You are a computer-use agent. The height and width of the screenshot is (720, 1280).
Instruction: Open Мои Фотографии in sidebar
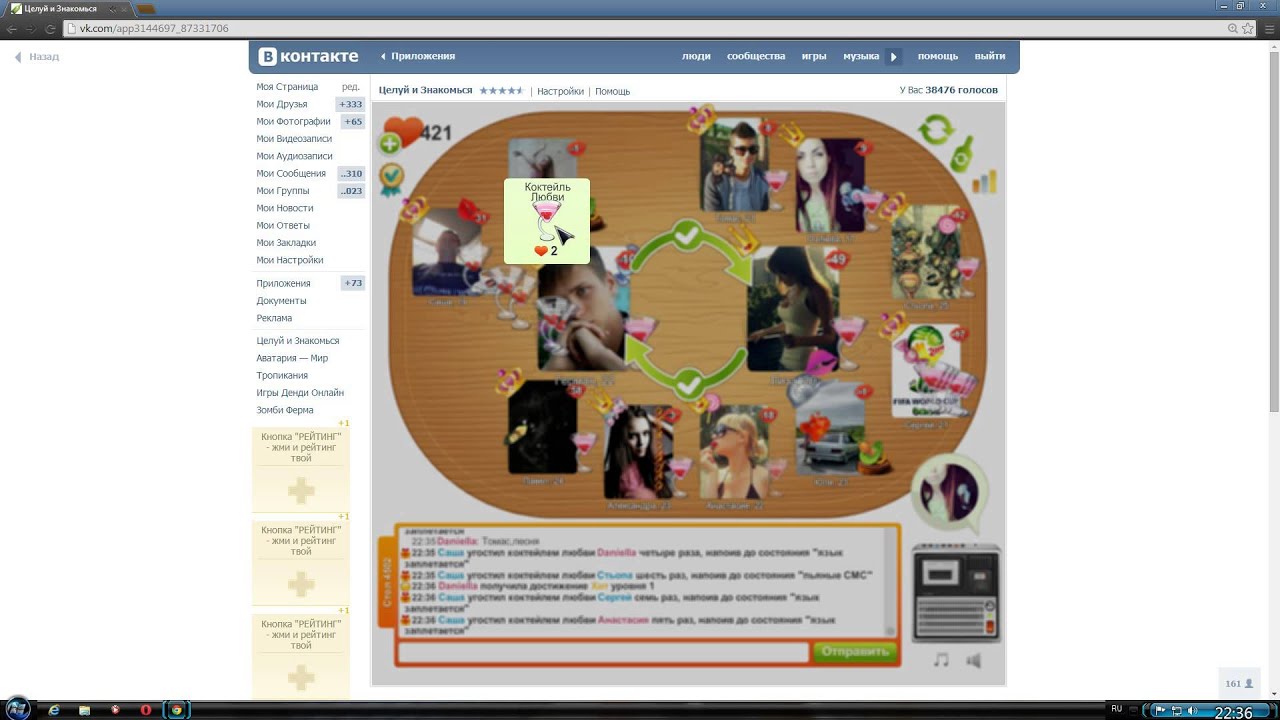293,121
